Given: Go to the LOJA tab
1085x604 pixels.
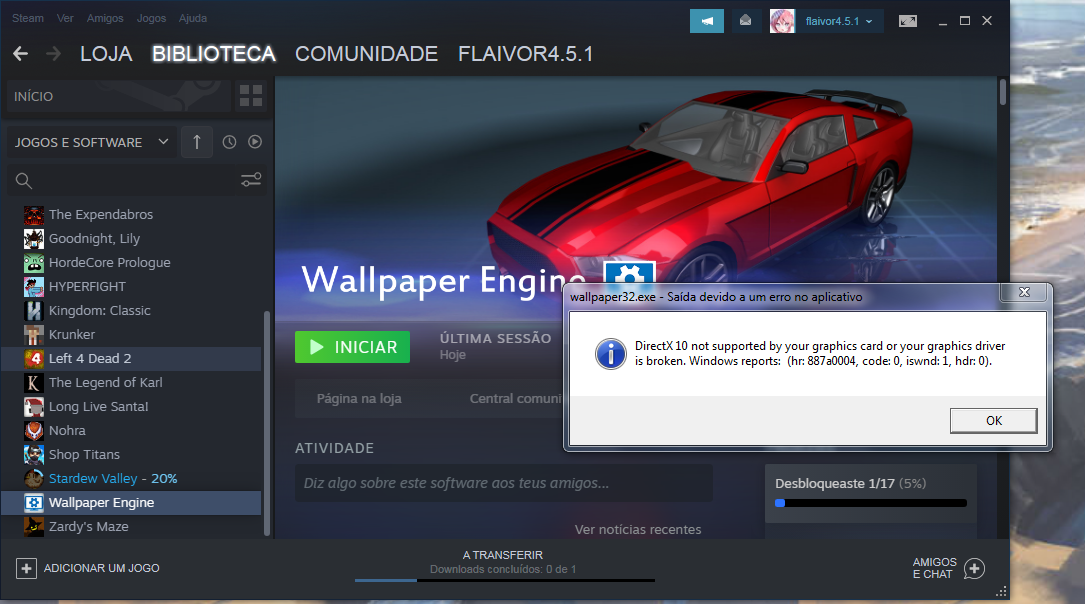Looking at the screenshot, I should [x=106, y=54].
